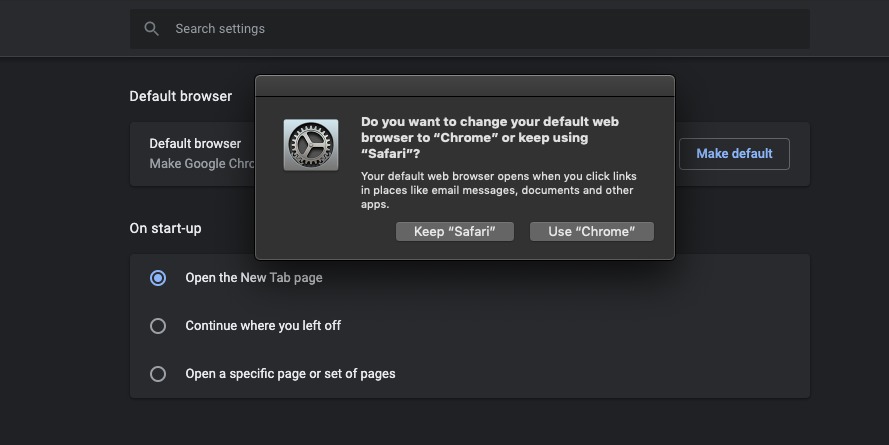Screen dimensions: 889x445
Task: Click the Make default button
Action: point(734,154)
